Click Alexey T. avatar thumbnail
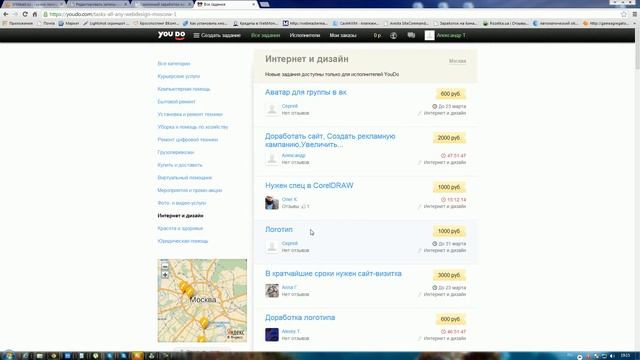 tap(272, 335)
